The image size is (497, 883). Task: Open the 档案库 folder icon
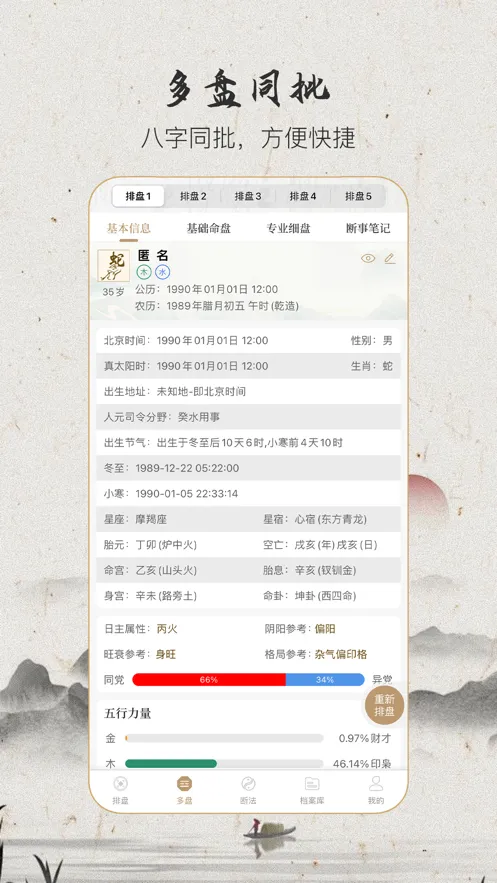[312, 783]
